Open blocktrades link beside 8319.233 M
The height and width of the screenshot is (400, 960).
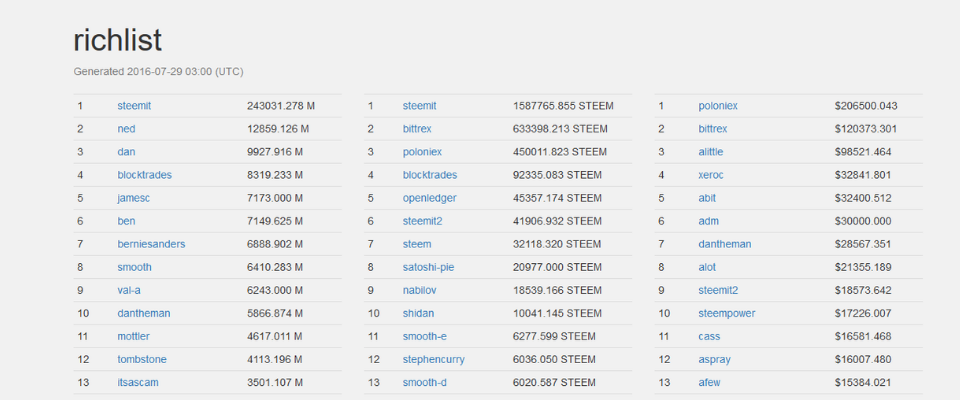click(144, 175)
